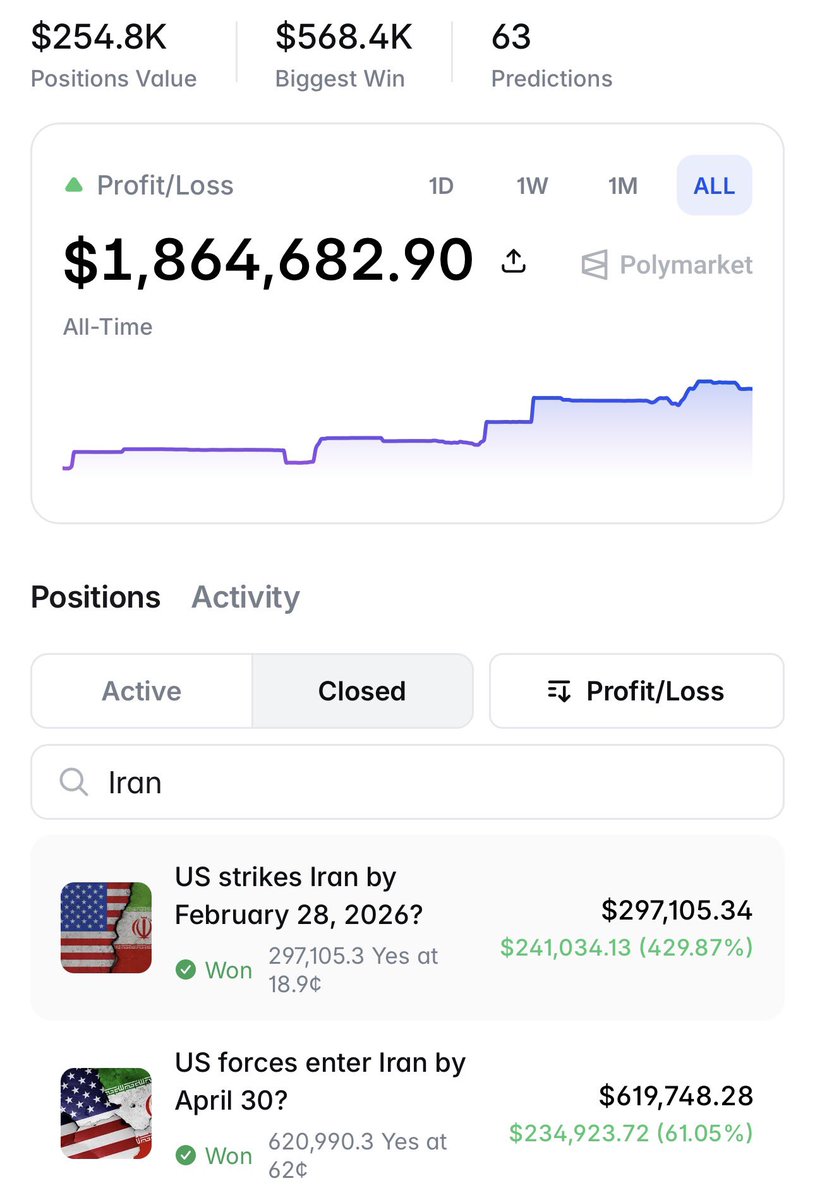Switch to the Positions tab
The height and width of the screenshot is (1200, 815).
tap(96, 597)
